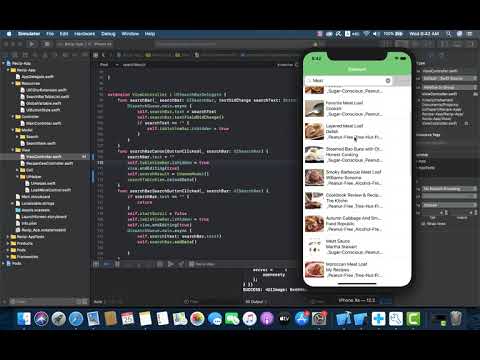Click Simulate Location arrow in debug bar
Viewport: 480px width, 360px height.
(181, 264)
